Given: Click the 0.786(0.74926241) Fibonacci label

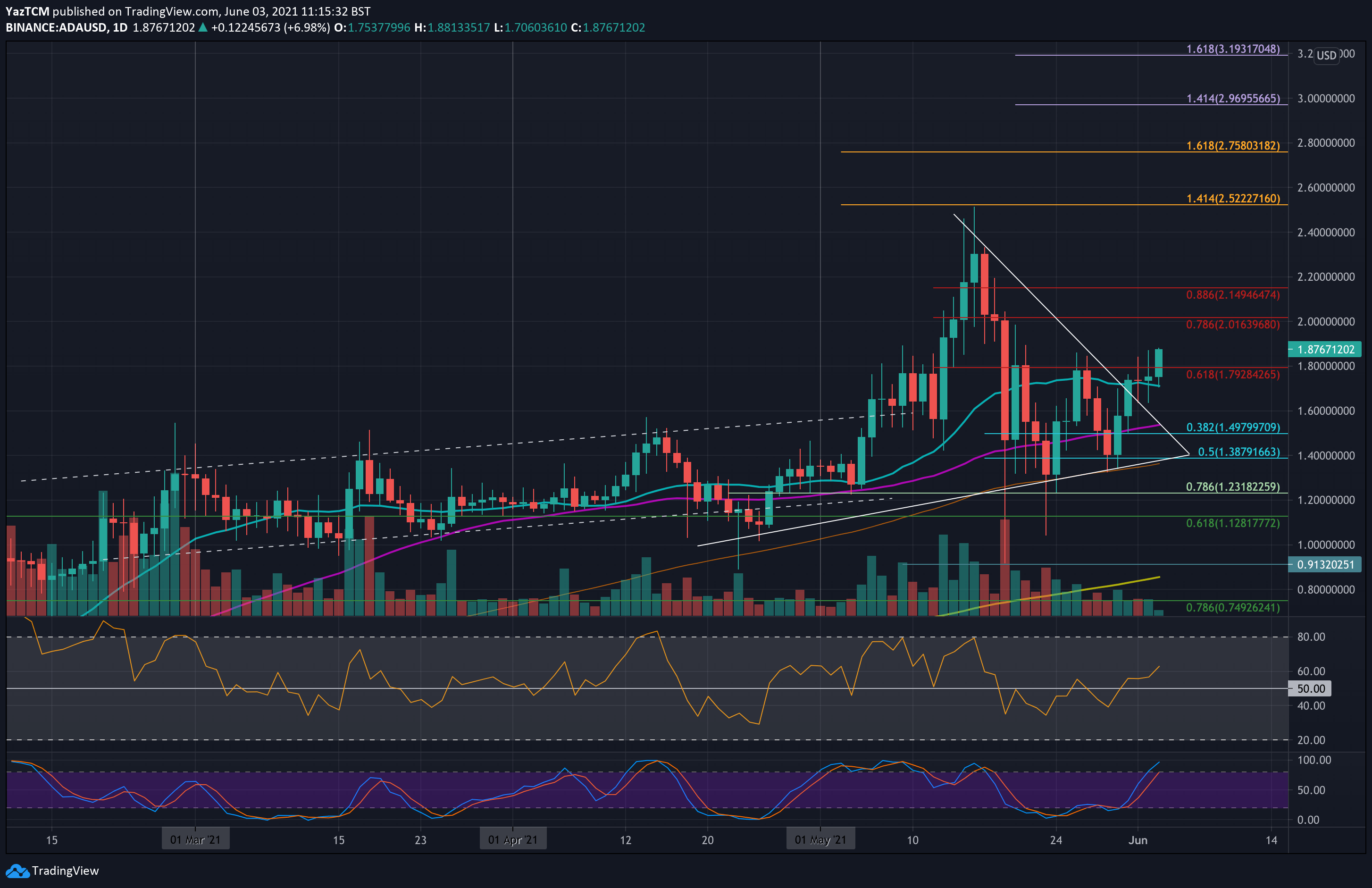Looking at the screenshot, I should 1233,608.
